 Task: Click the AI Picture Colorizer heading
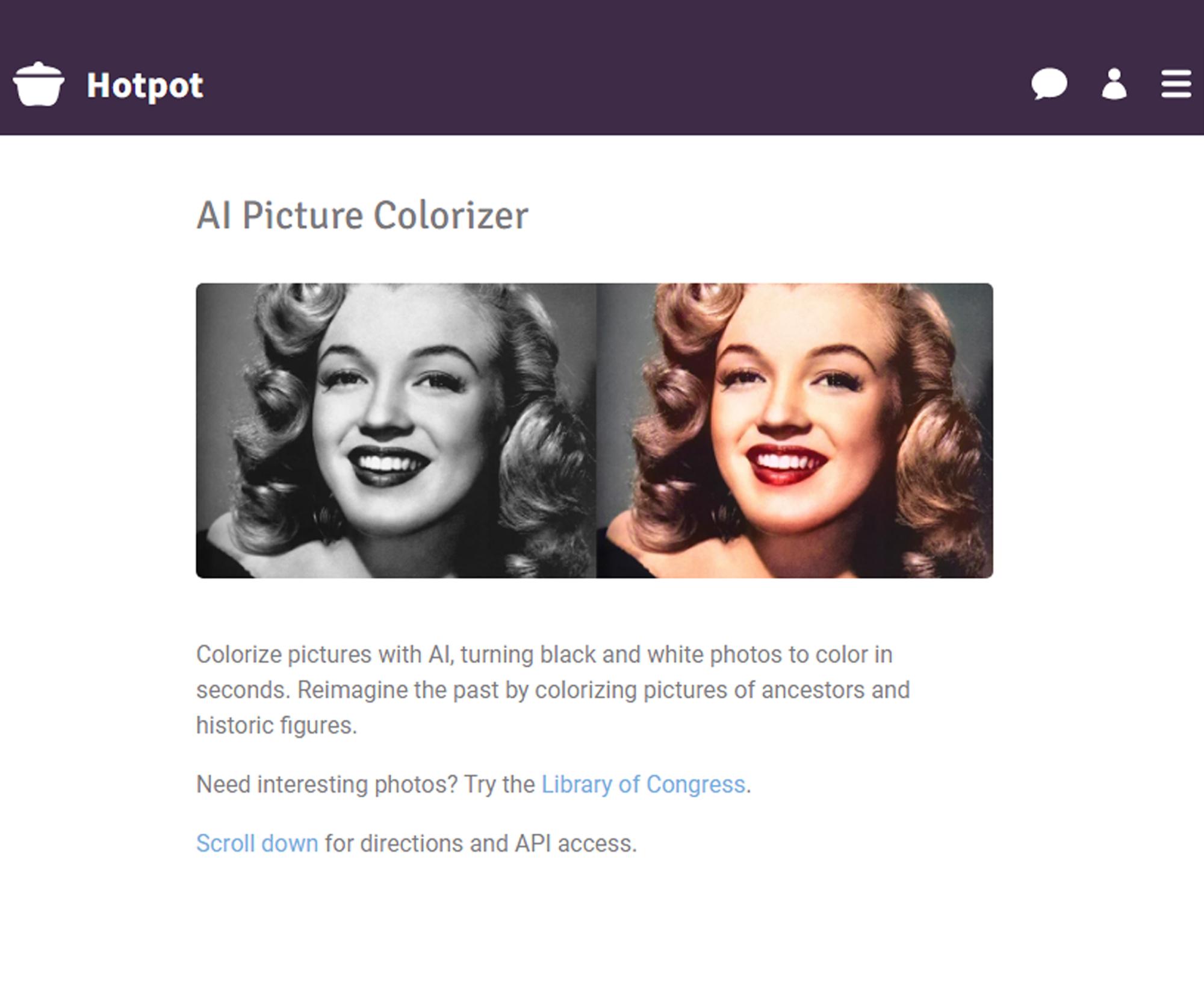pyautogui.click(x=362, y=216)
